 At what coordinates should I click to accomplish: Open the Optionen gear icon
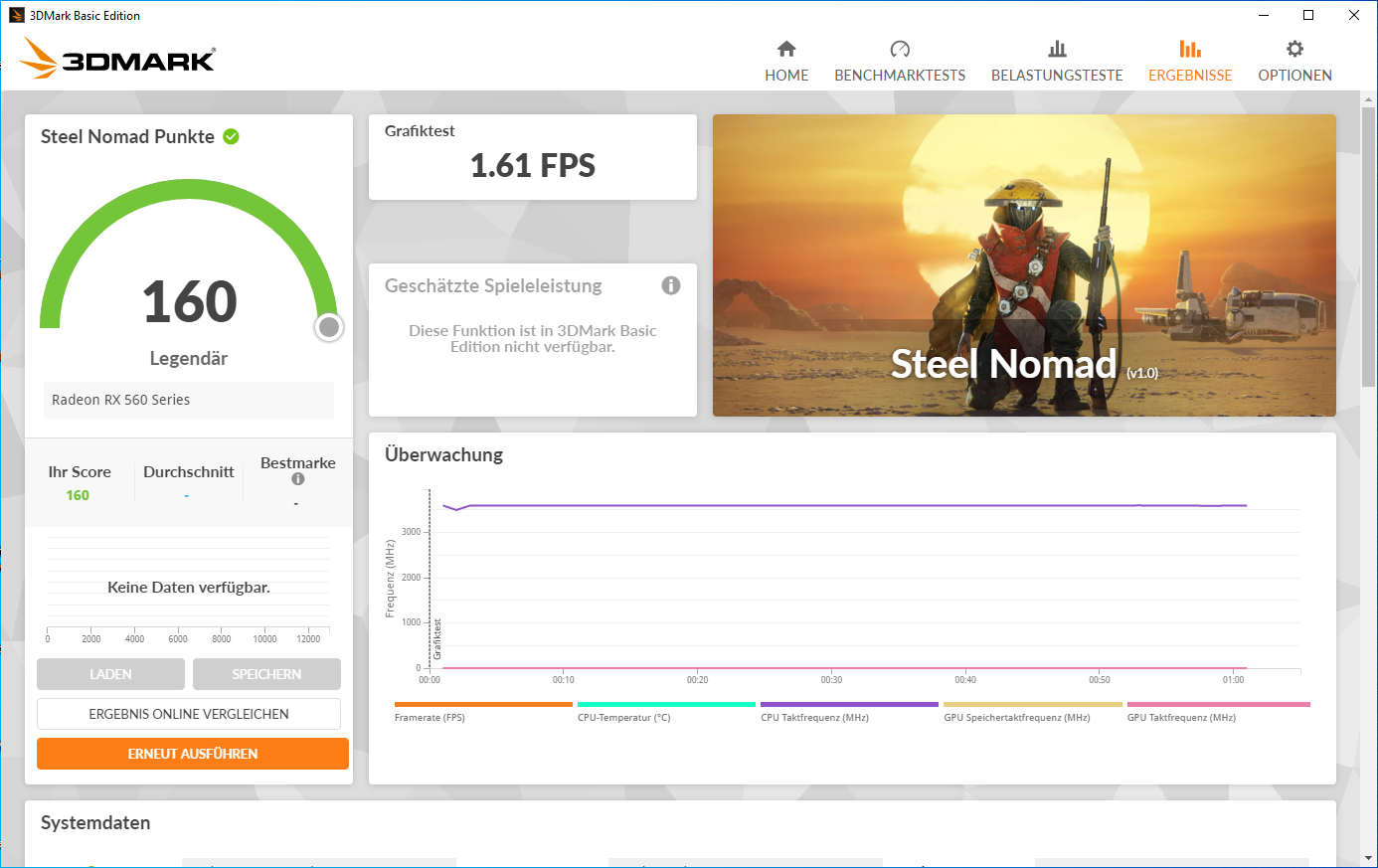[x=1294, y=49]
